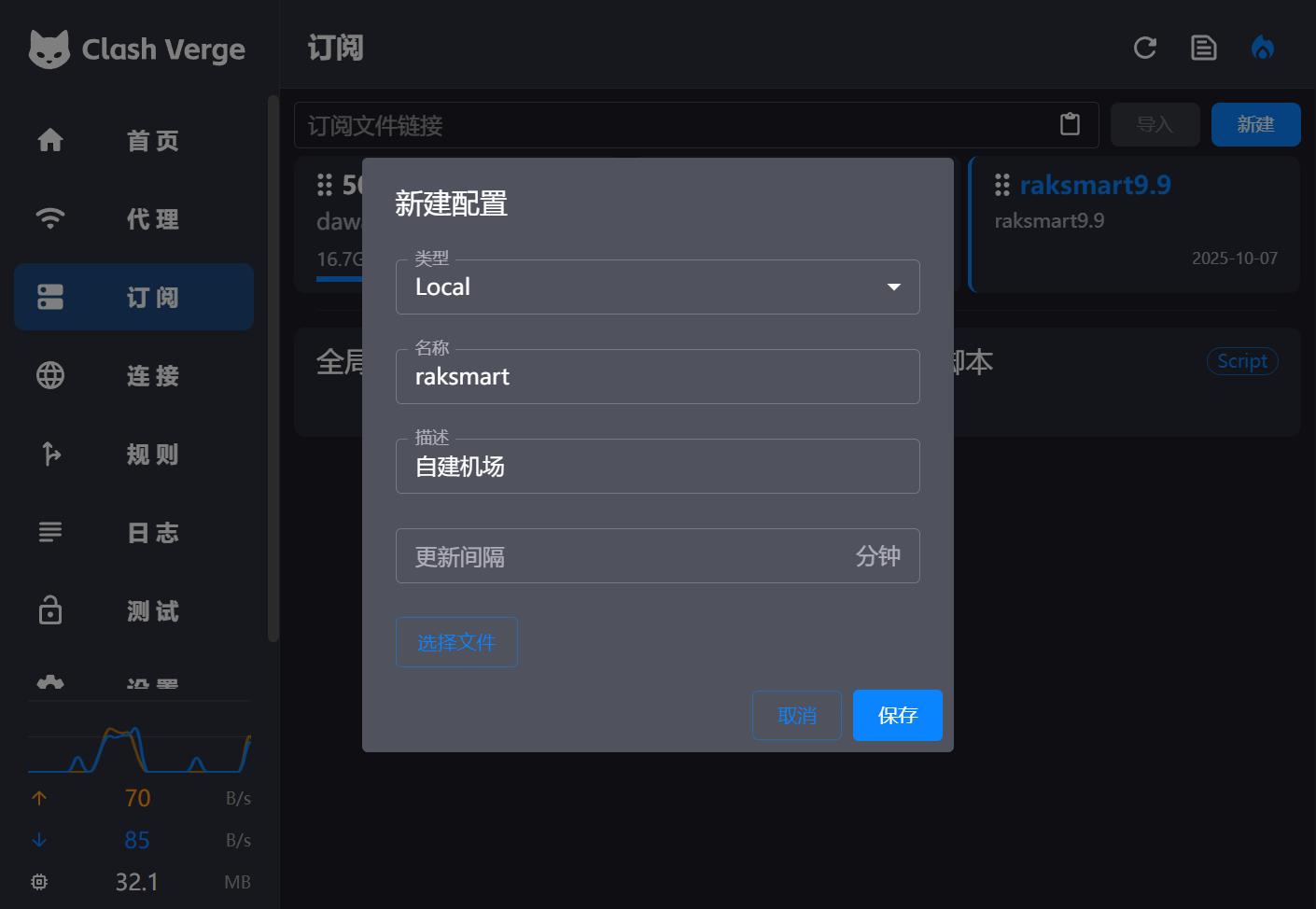Open the 日志 logs page
1316x909 pixels.
coord(135,532)
